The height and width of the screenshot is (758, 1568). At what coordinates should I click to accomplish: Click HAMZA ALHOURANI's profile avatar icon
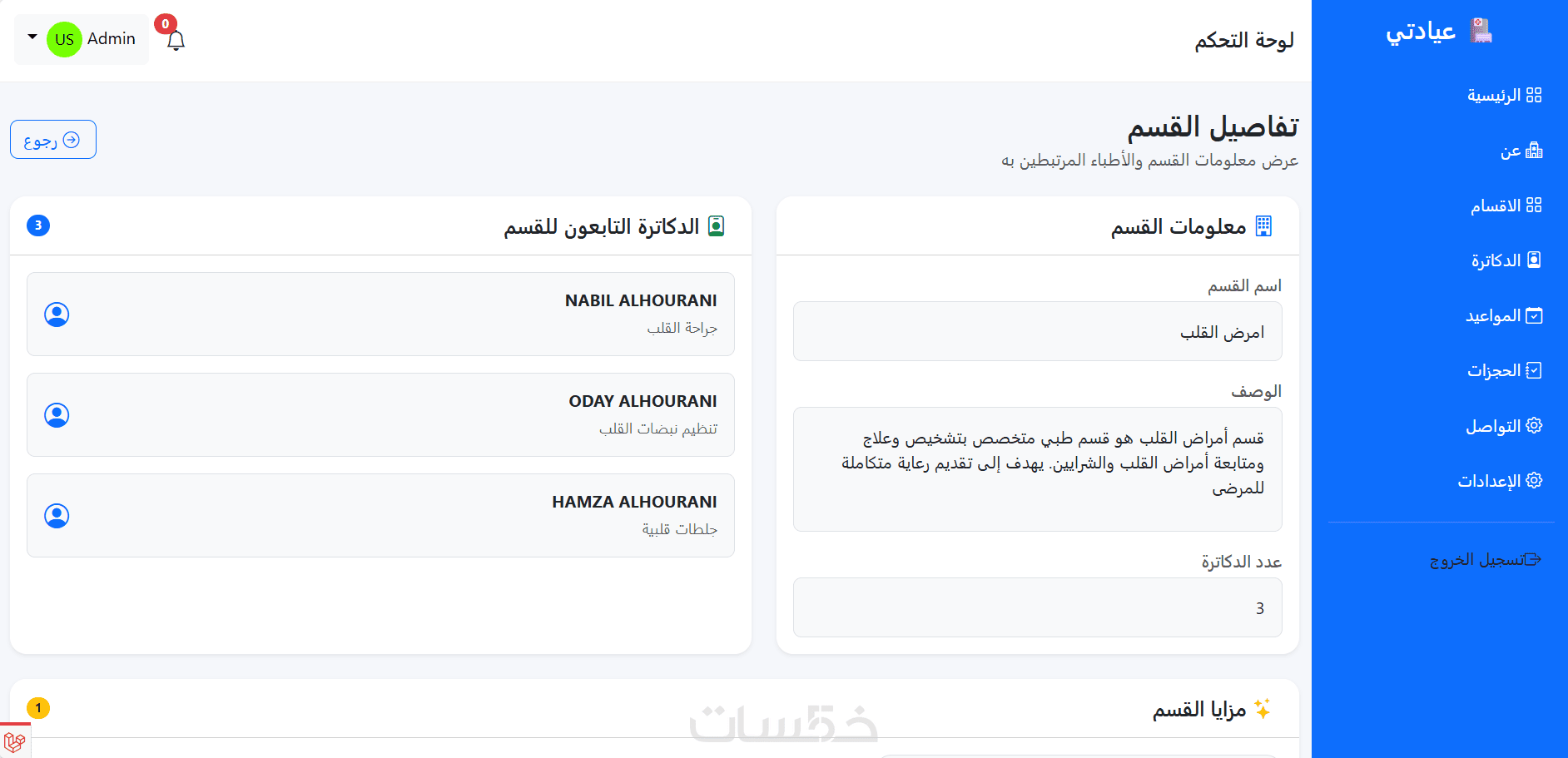pos(57,516)
